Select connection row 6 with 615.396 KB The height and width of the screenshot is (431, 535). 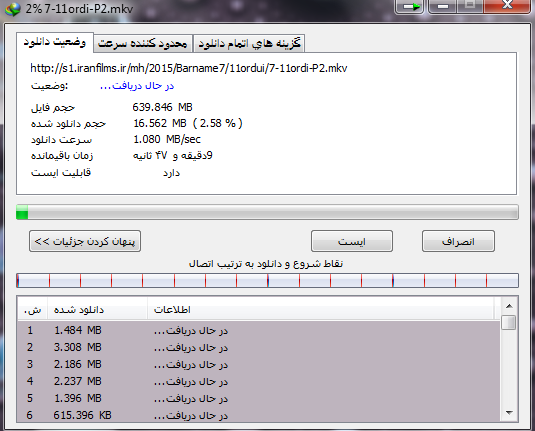[259, 415]
